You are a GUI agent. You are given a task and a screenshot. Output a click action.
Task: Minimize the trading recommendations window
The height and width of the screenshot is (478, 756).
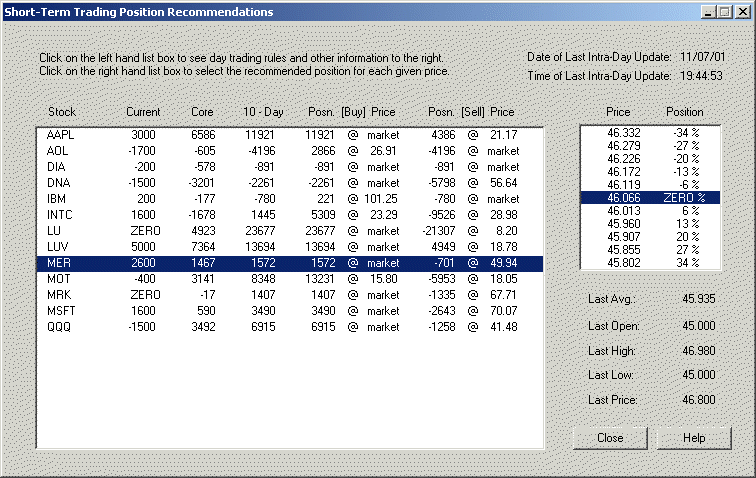tap(708, 12)
